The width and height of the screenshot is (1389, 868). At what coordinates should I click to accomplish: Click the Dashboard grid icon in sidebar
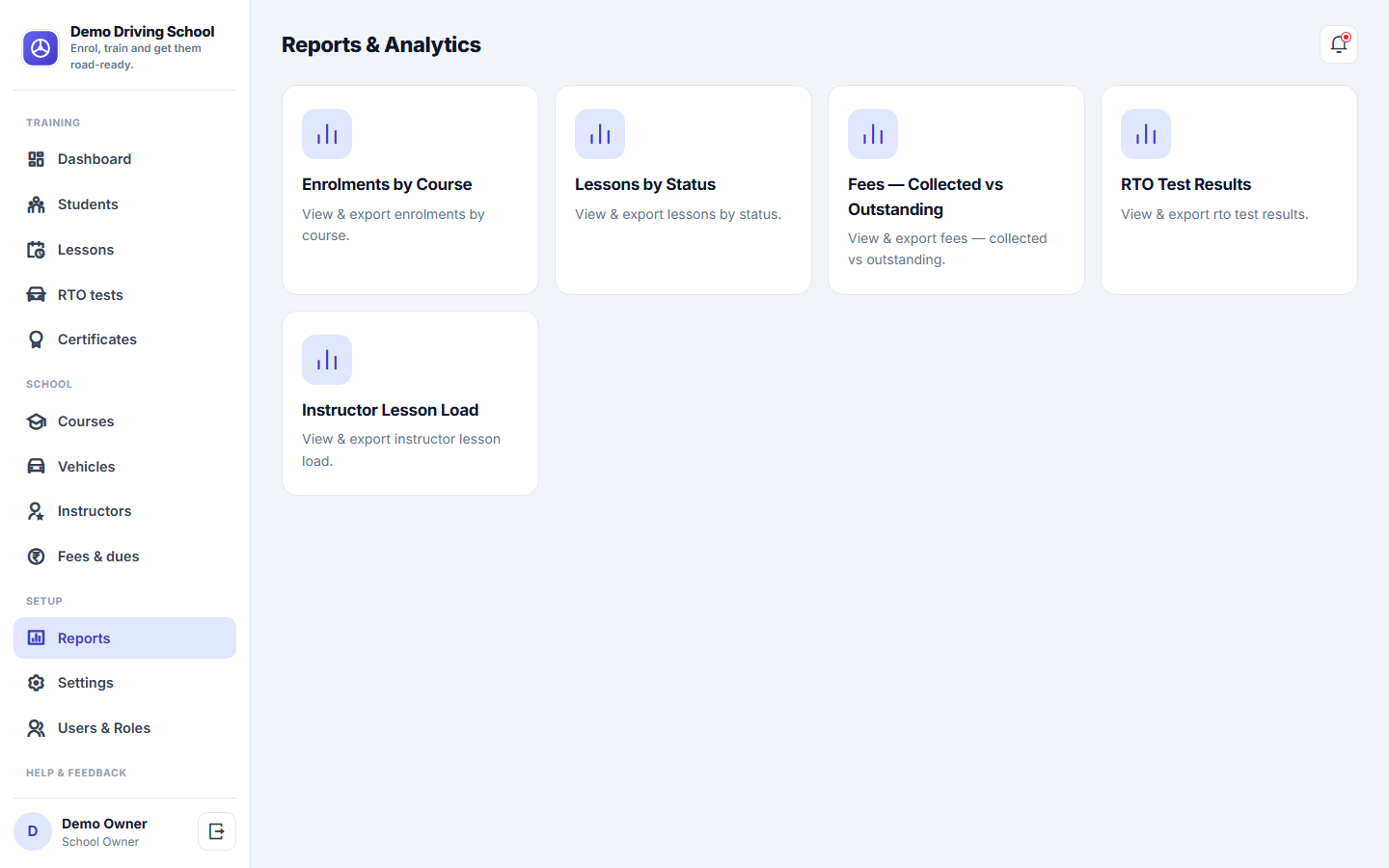point(36,159)
